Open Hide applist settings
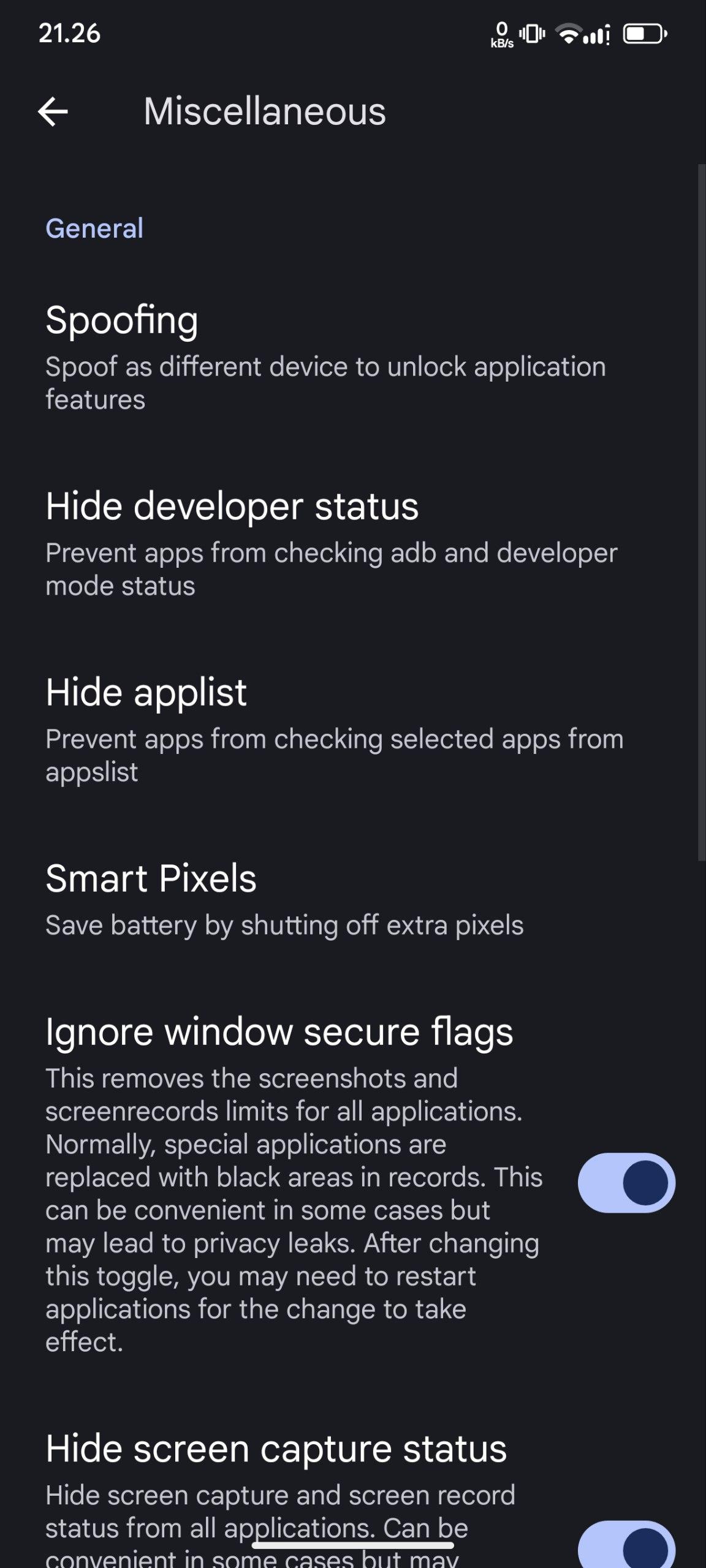The width and height of the screenshot is (706, 1568). click(146, 693)
